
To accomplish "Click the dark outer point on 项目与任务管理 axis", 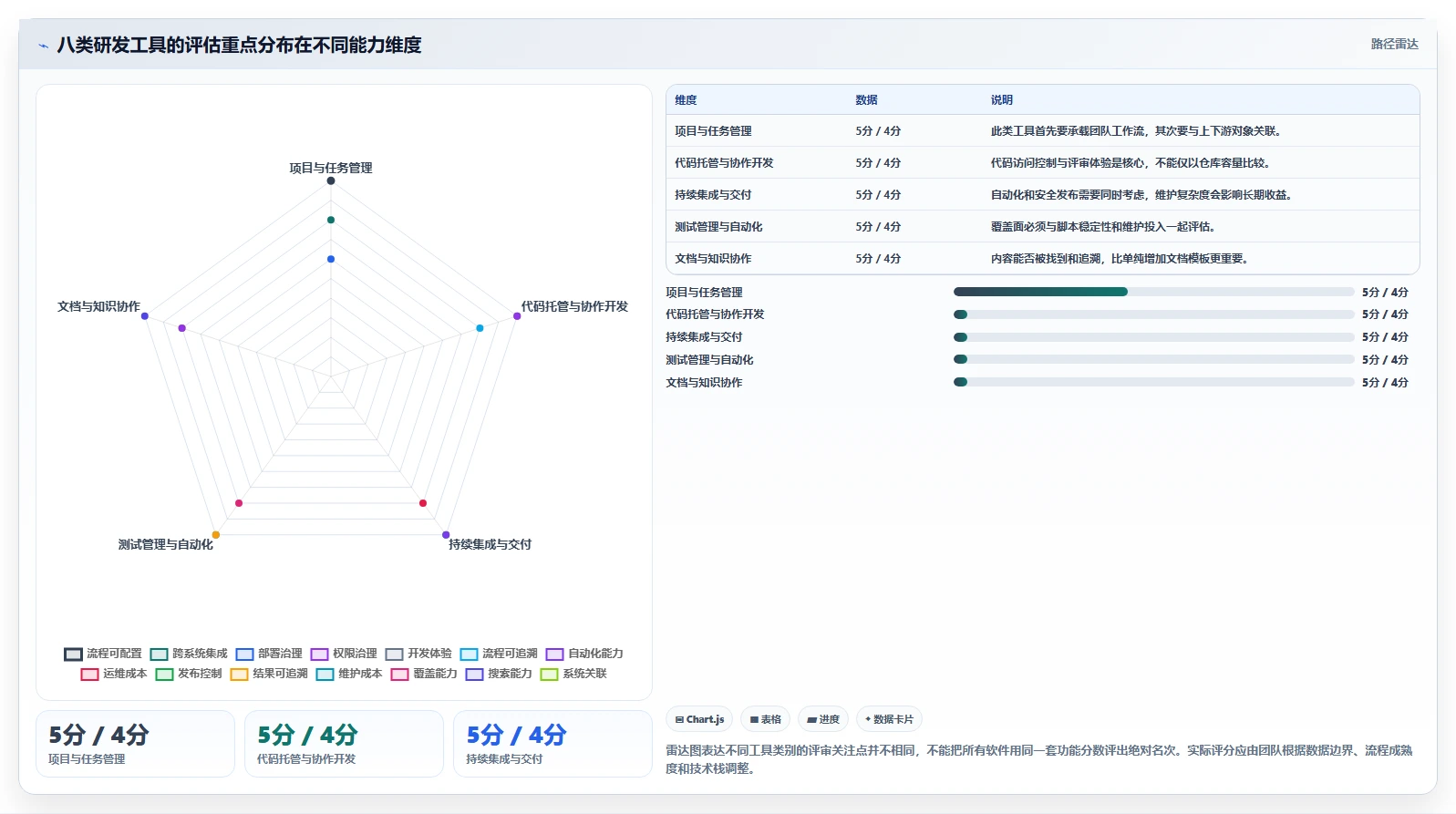I will (x=331, y=180).
